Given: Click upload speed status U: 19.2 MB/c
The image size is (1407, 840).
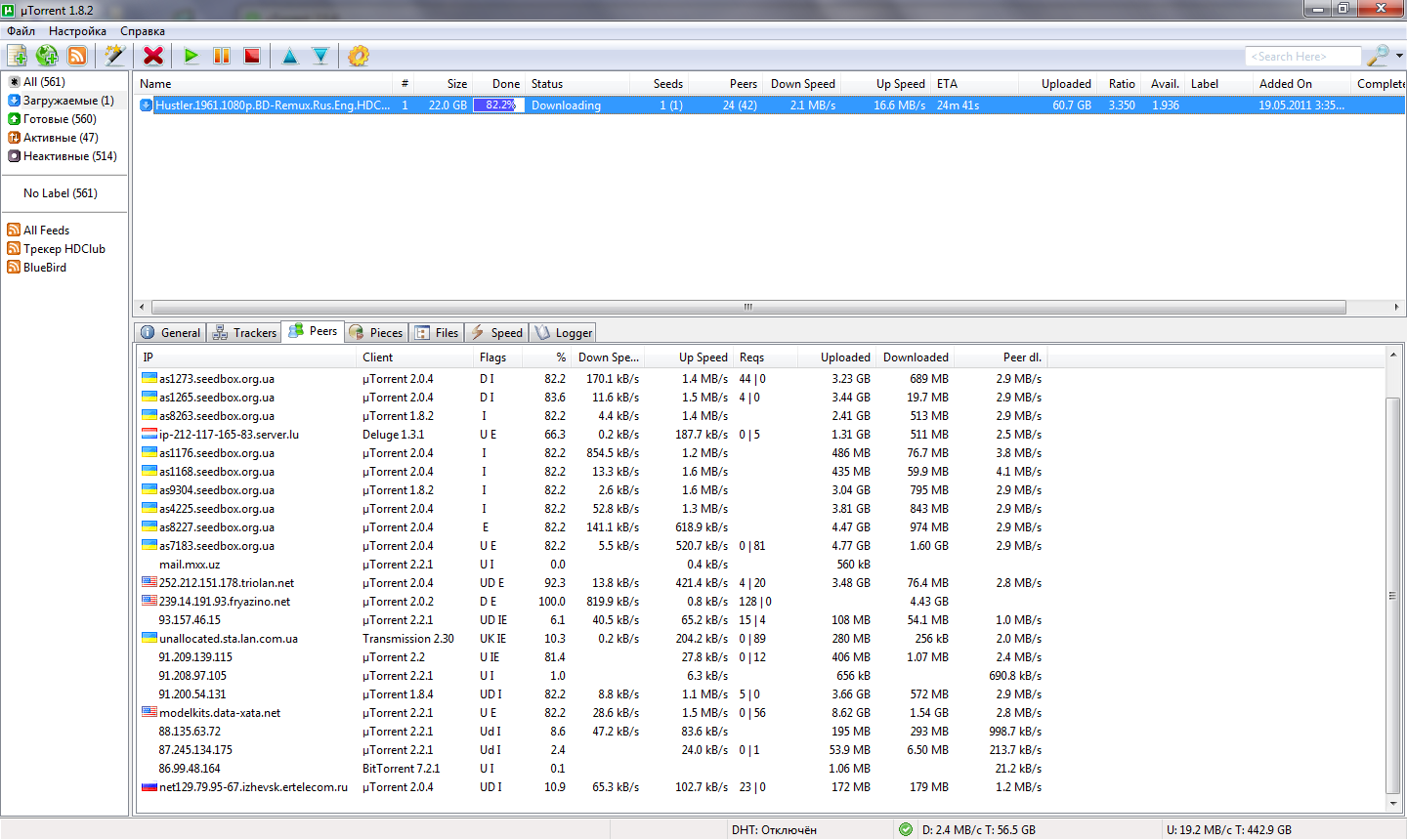Looking at the screenshot, I should (x=1229, y=830).
